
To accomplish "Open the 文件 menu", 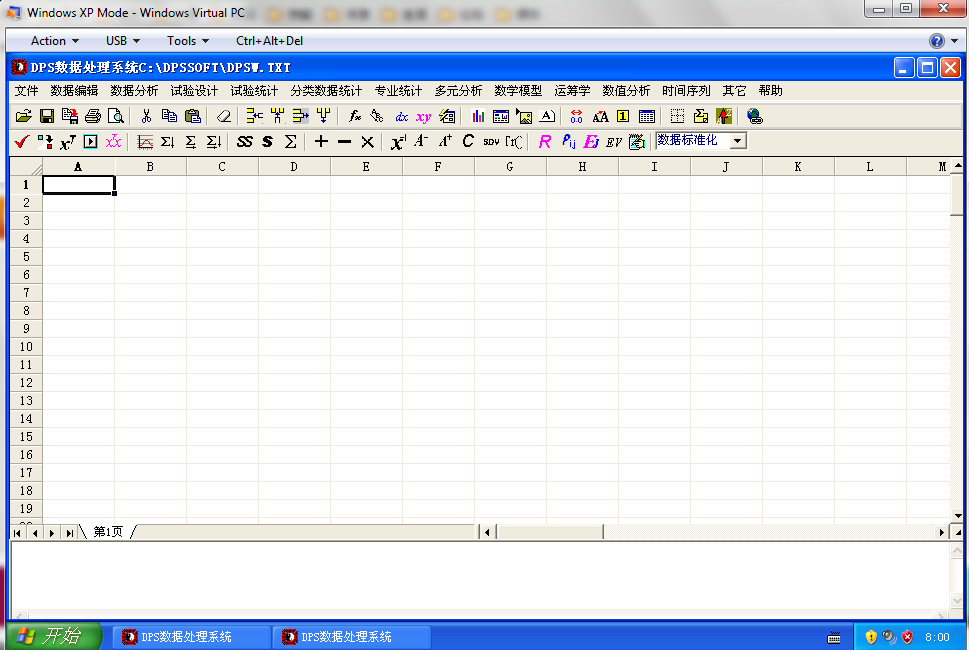I will 26,91.
